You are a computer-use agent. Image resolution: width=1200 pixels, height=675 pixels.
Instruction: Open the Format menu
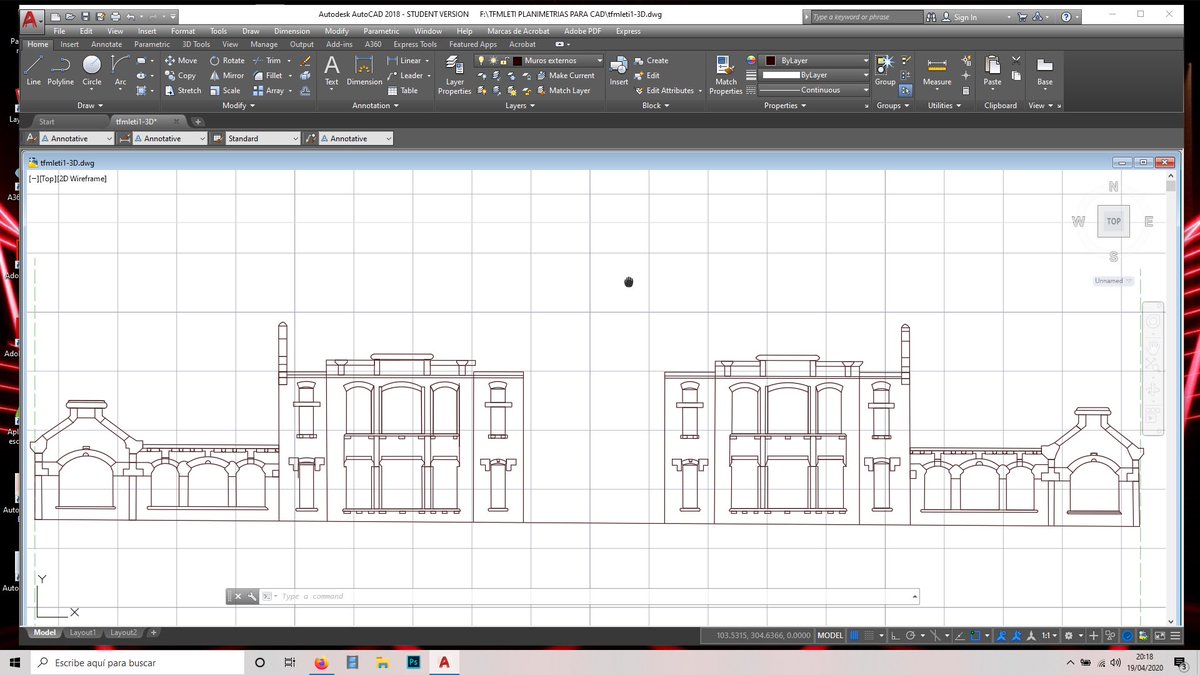183,31
